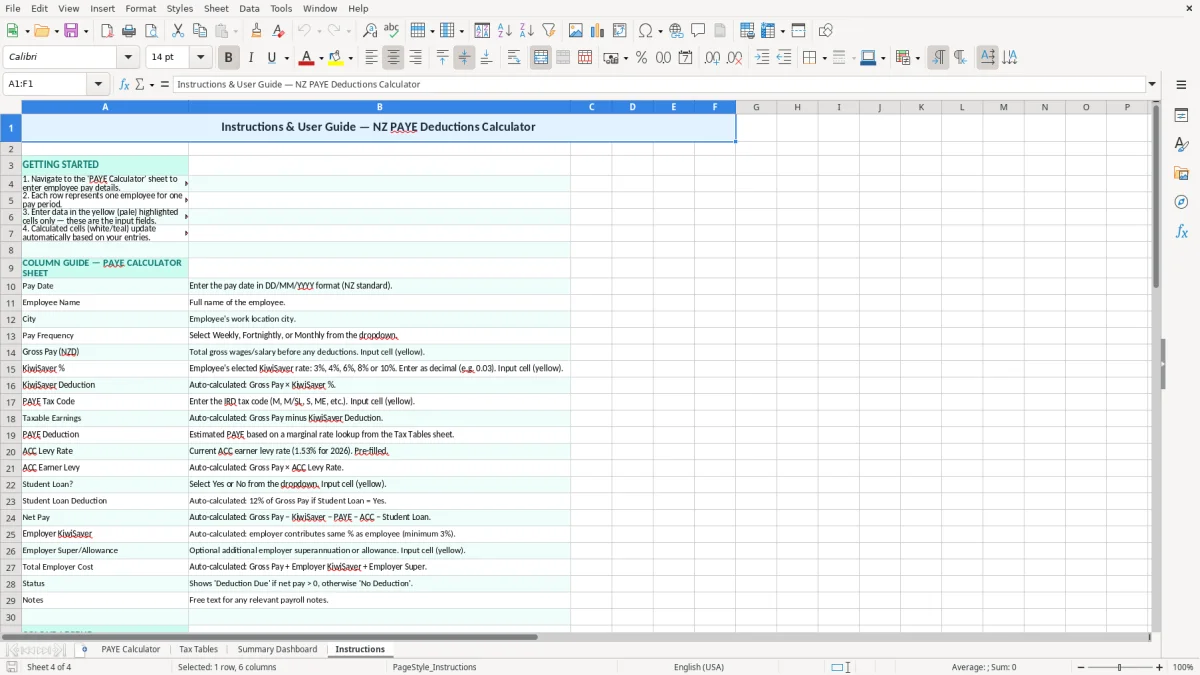
Task: Insert hyperlink globe icon
Action: [x=676, y=31]
